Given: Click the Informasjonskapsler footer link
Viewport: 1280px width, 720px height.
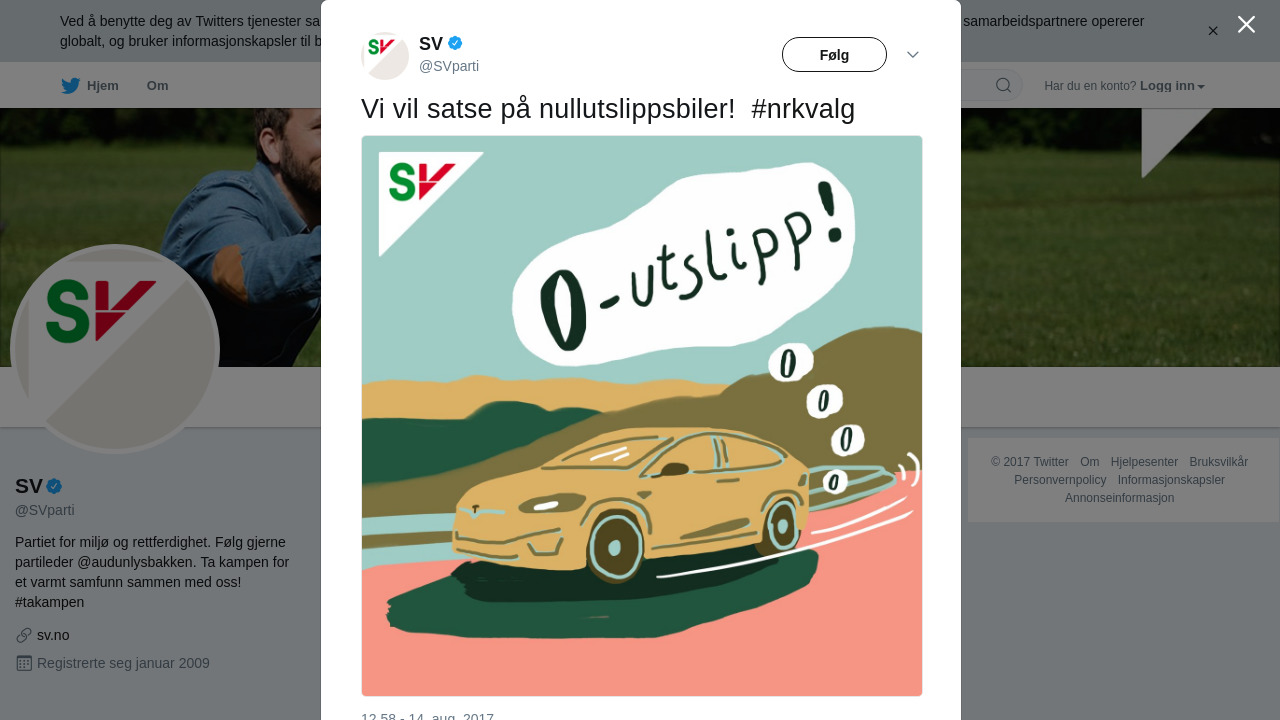Looking at the screenshot, I should point(1171,480).
